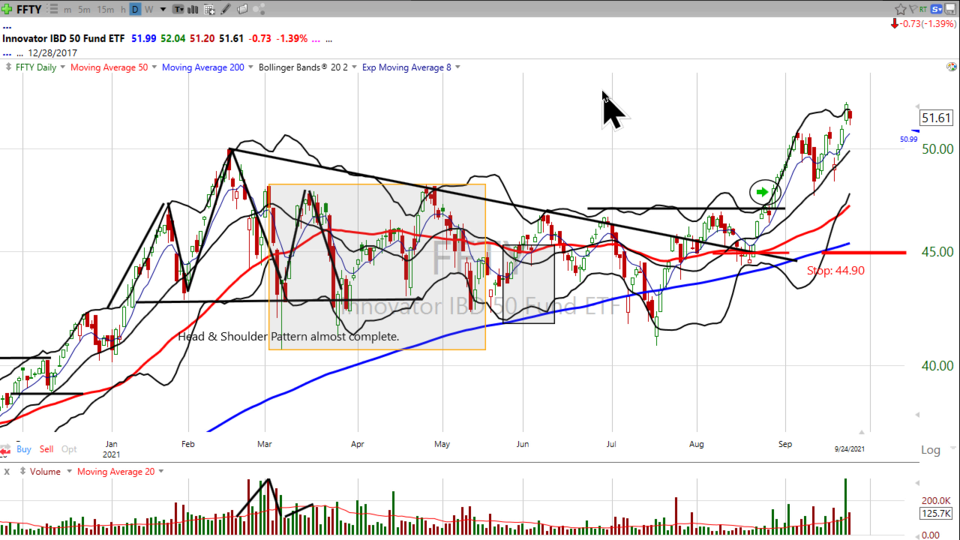Click the Sell link
Image resolution: width=960 pixels, height=540 pixels.
coord(46,450)
